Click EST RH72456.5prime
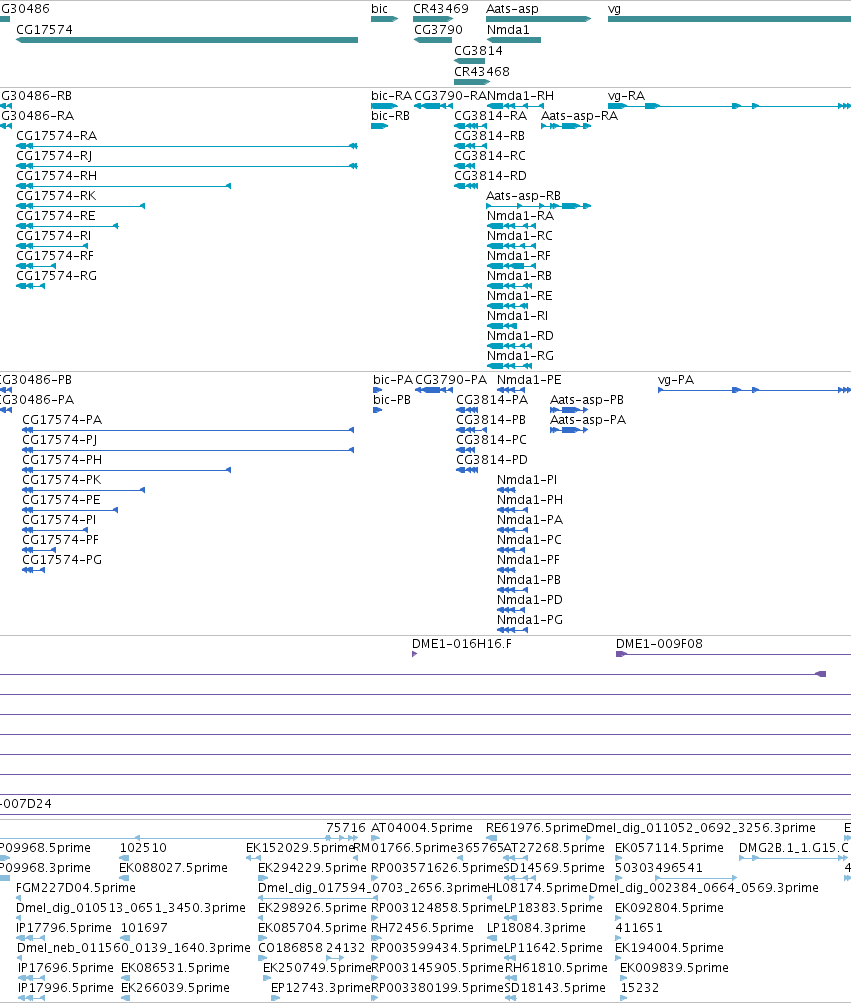The height and width of the screenshot is (1003, 851). [x=422, y=928]
